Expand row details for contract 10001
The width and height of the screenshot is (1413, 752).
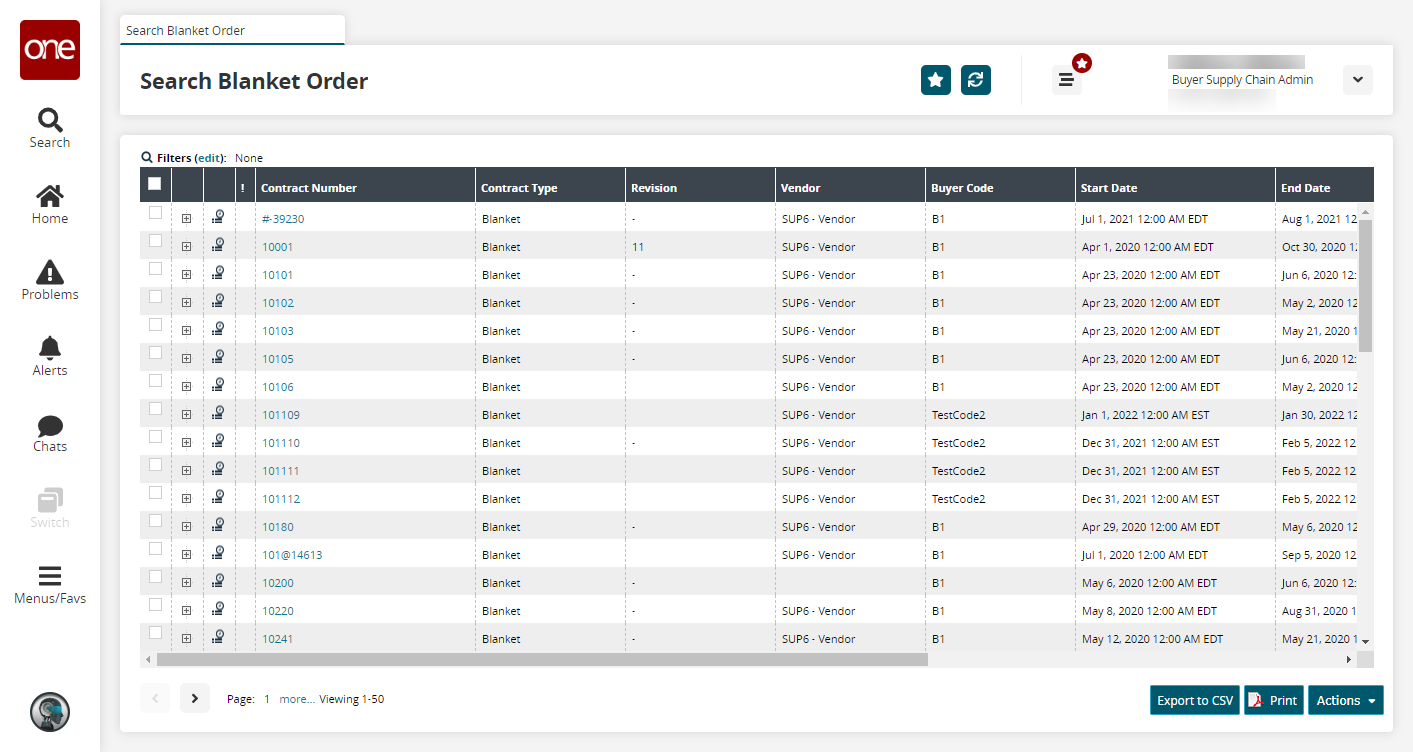click(186, 246)
